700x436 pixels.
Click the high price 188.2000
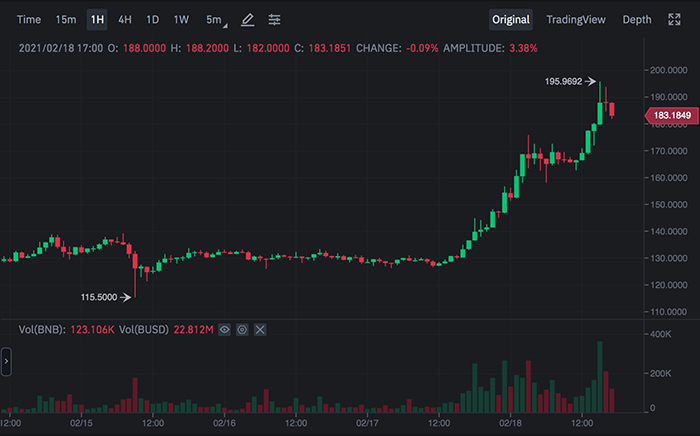pos(207,48)
